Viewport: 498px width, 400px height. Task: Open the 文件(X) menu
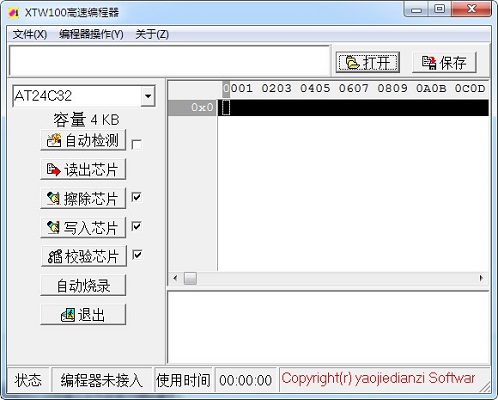coord(30,34)
